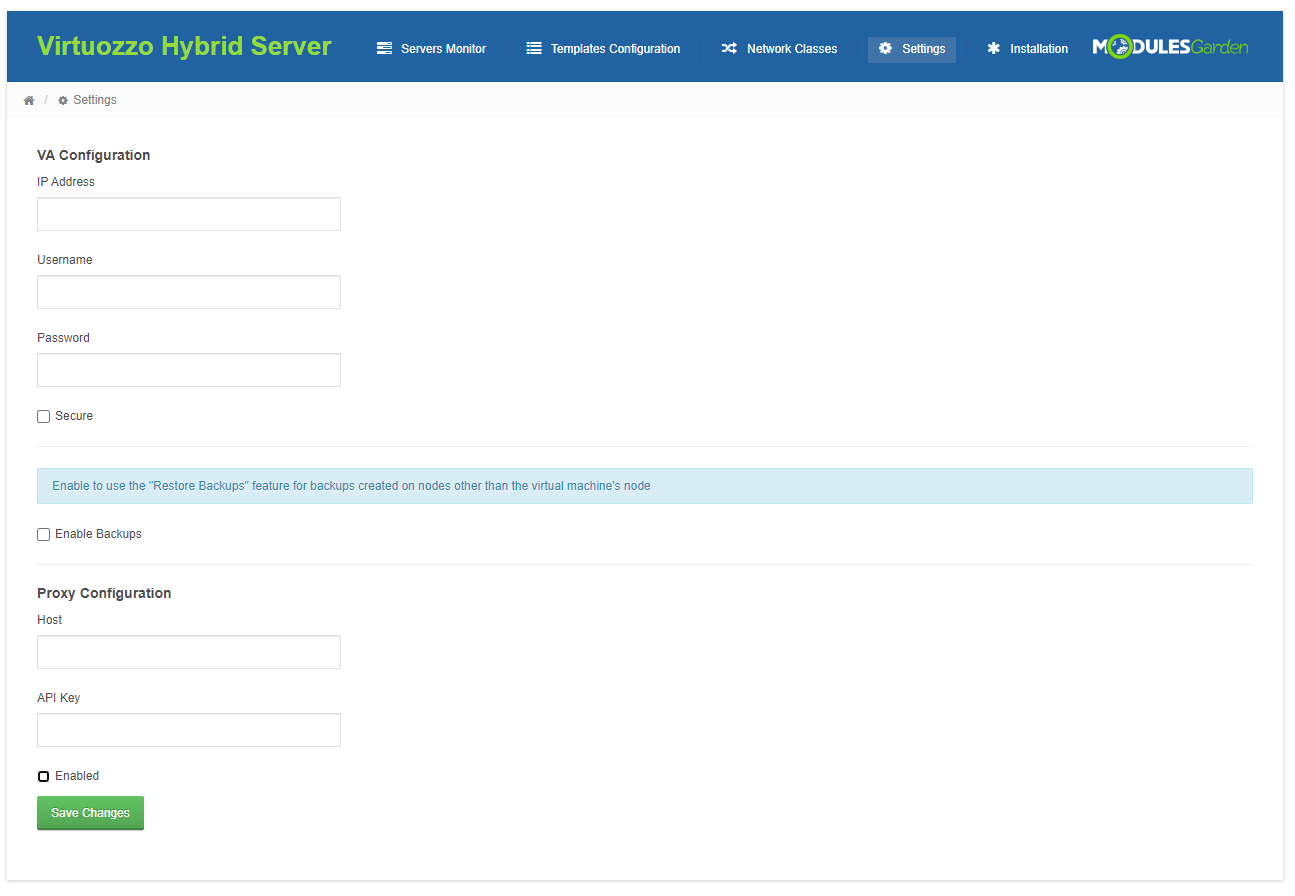Open the Servers Monitor menu item

431,49
